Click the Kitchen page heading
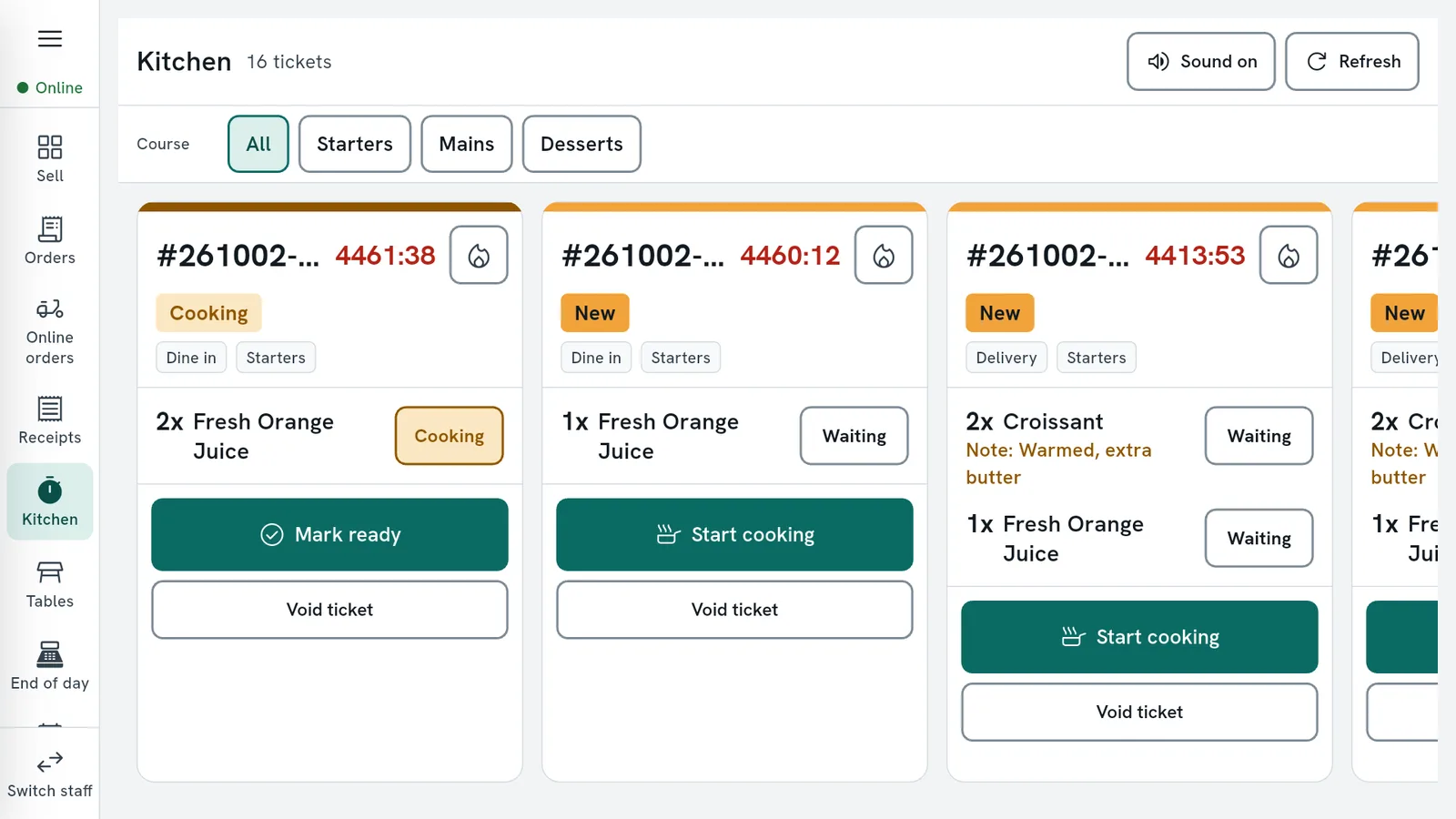 point(184,62)
